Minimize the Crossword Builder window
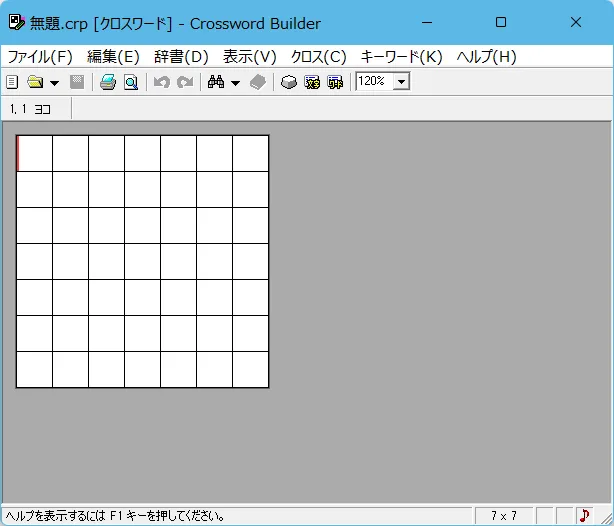 (x=427, y=22)
